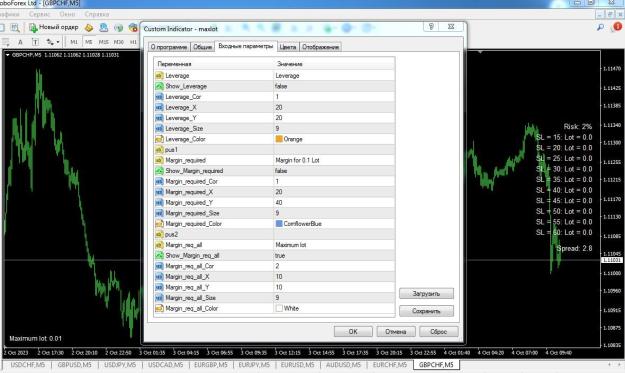Click the question-mark help button in dialog title

431,27
